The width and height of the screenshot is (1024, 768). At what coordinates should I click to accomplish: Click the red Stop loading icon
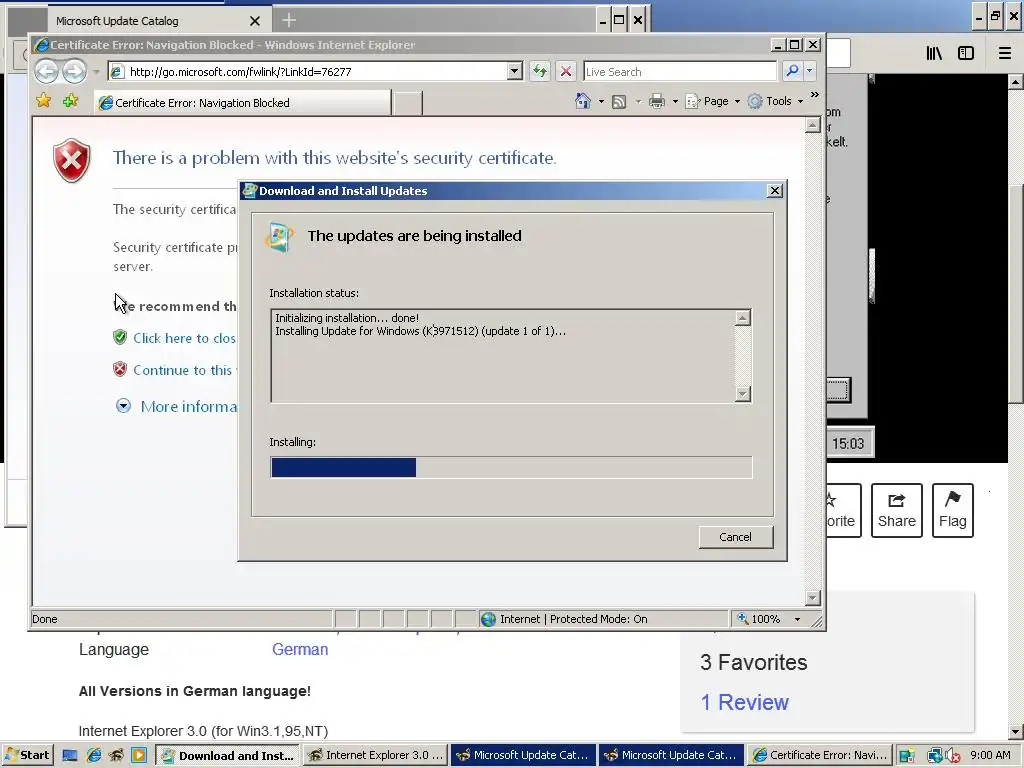pyautogui.click(x=566, y=71)
